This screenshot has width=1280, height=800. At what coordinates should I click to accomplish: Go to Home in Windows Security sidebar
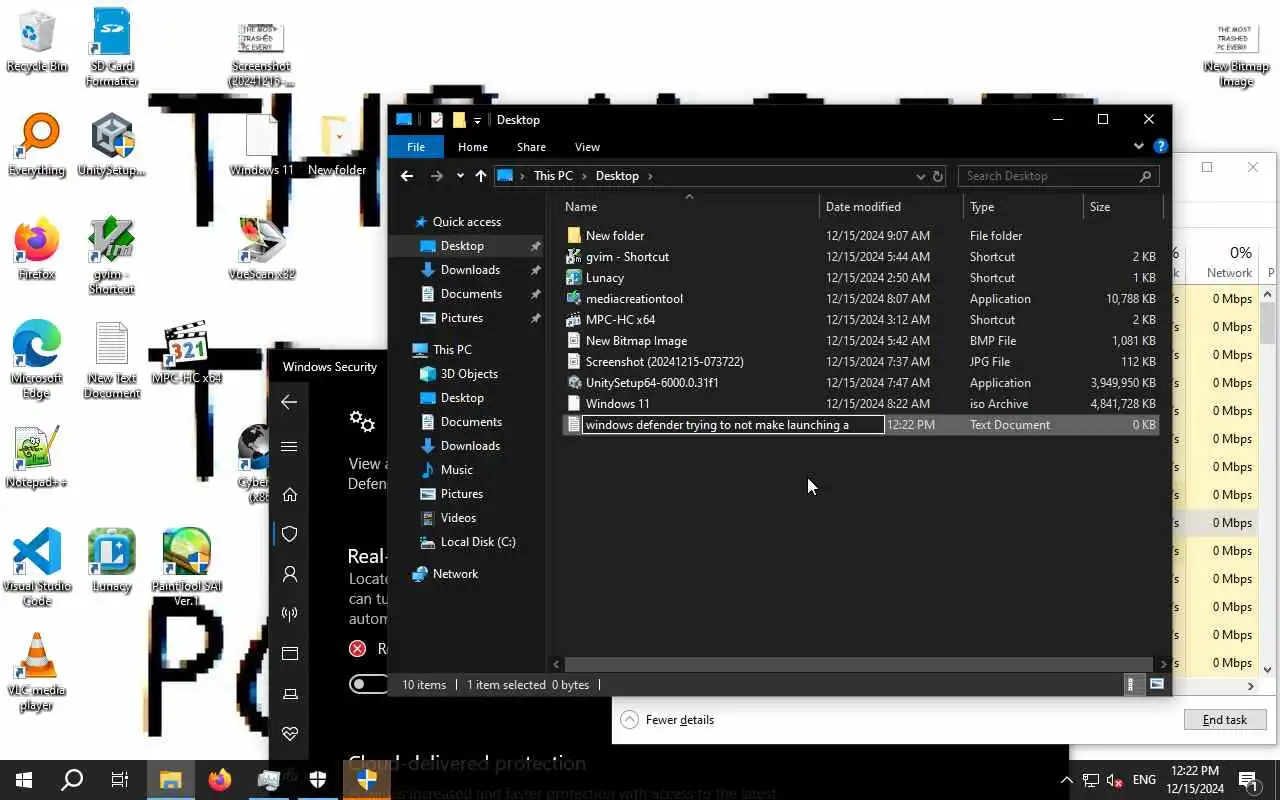289,494
